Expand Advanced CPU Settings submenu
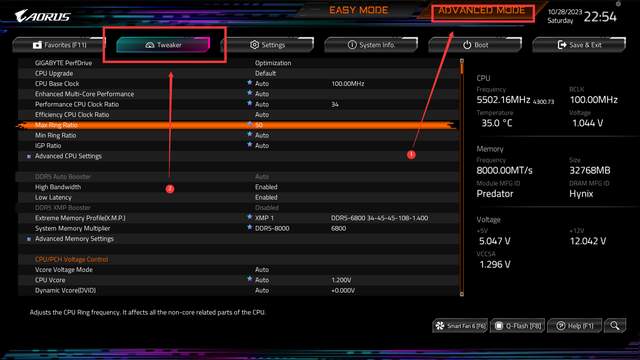This screenshot has width=640, height=360. pyautogui.click(x=68, y=156)
